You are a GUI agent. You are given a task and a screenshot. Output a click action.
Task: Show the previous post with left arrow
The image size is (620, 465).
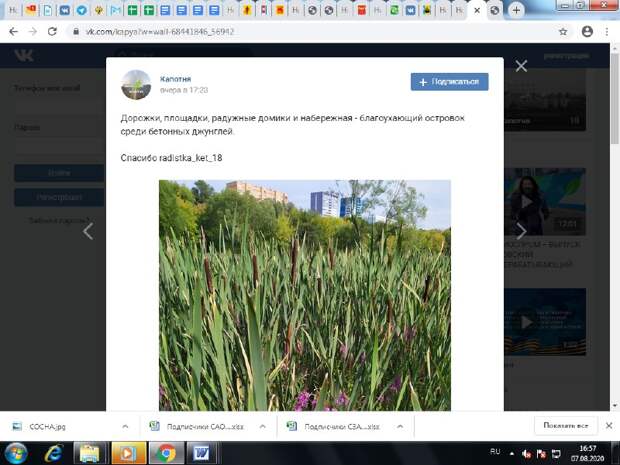tap(88, 231)
